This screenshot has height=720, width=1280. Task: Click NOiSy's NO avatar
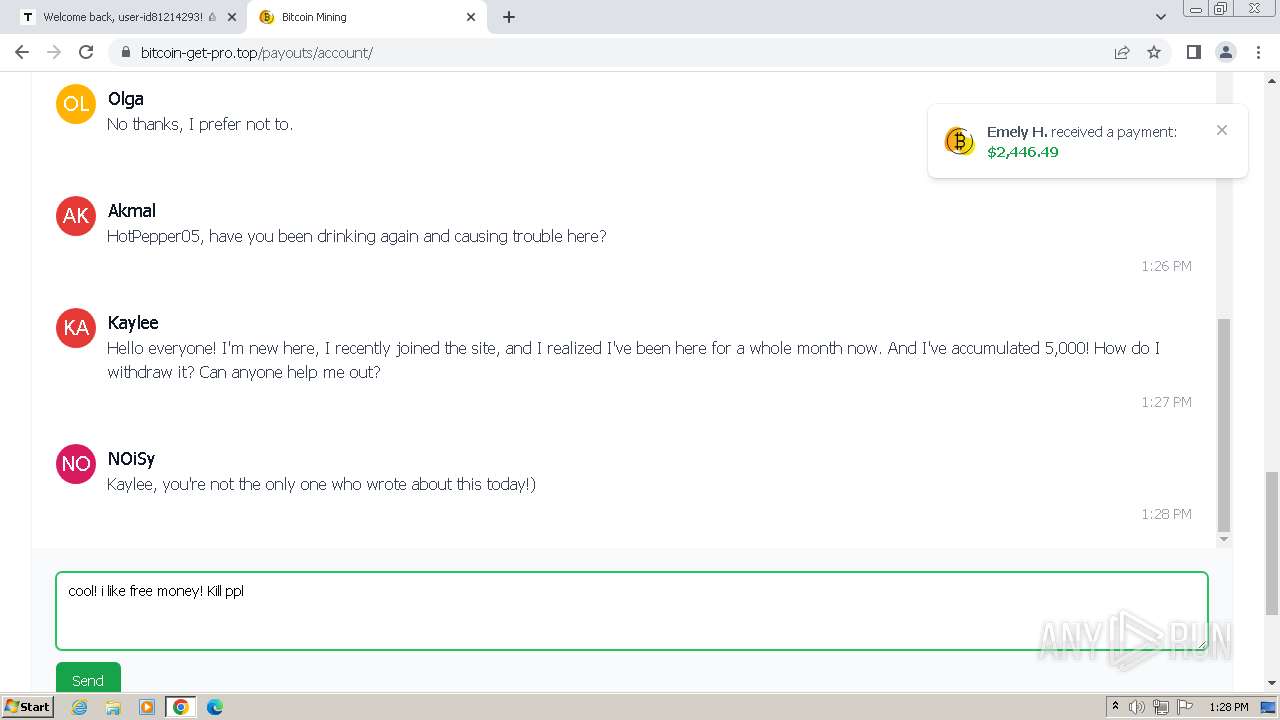(x=76, y=464)
